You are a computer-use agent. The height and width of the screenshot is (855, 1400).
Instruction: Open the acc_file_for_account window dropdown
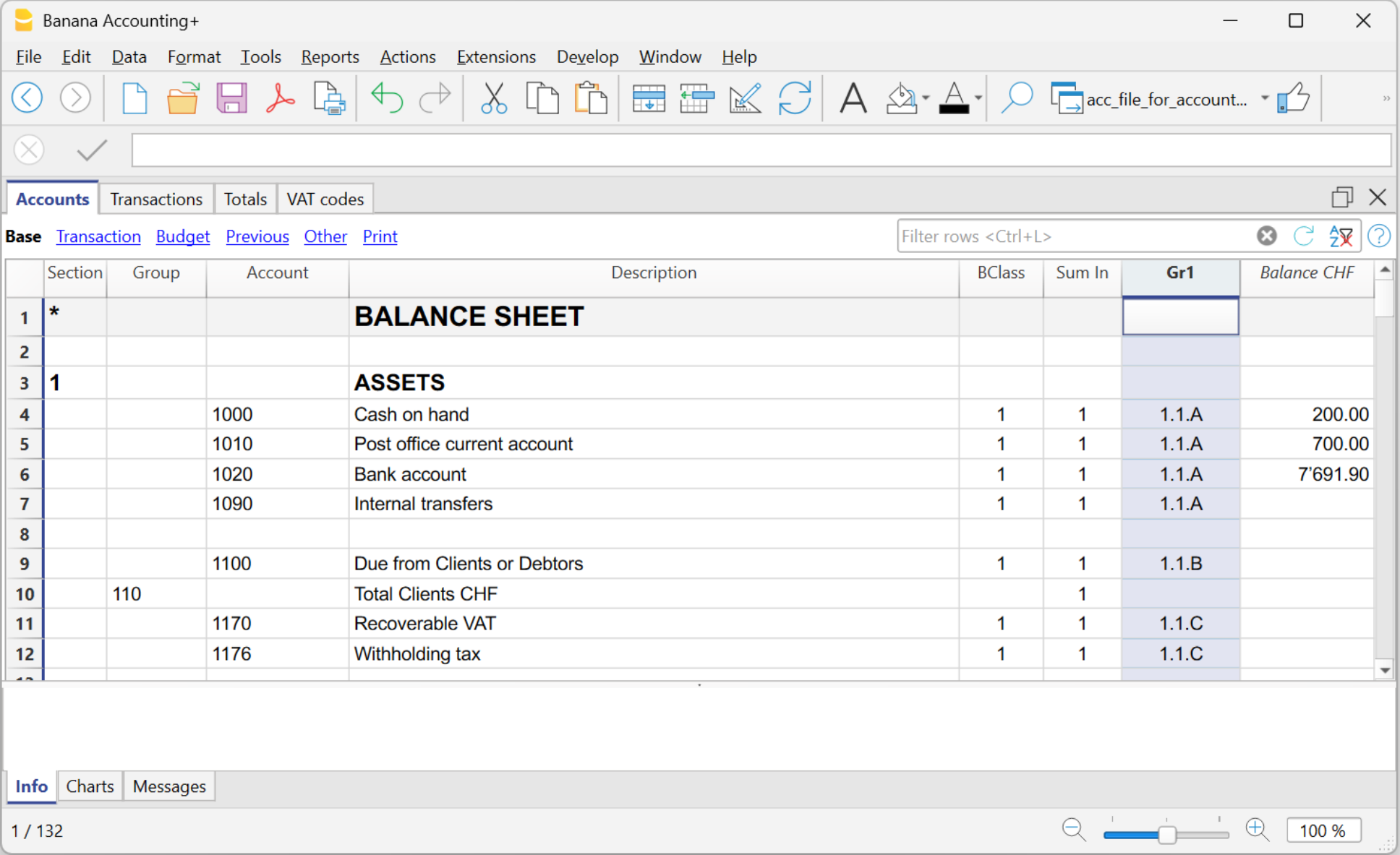click(x=1265, y=98)
